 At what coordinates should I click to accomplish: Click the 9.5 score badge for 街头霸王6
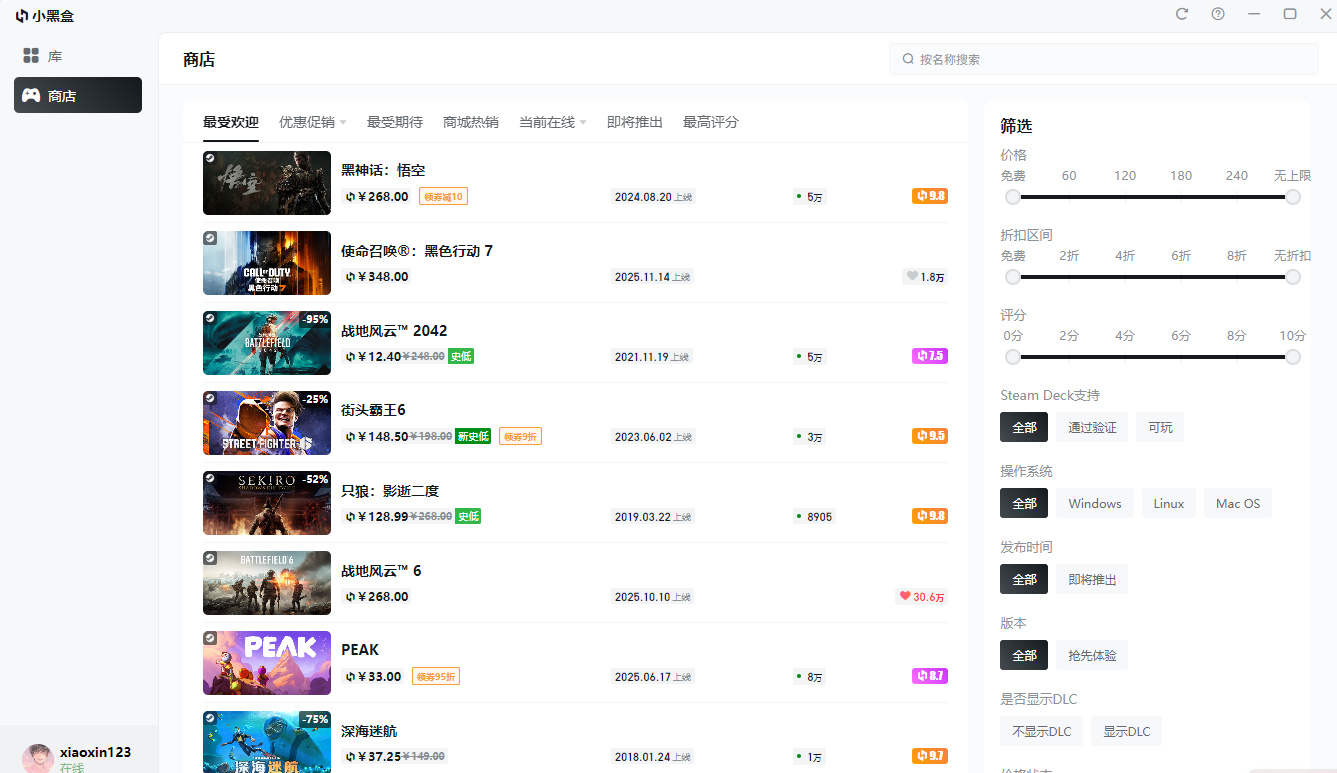[929, 436]
